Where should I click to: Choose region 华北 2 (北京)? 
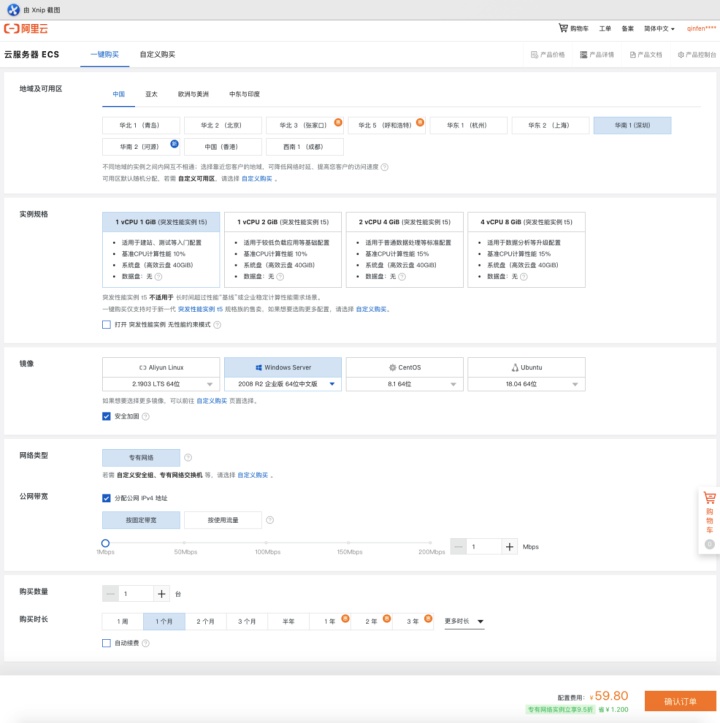[x=223, y=125]
